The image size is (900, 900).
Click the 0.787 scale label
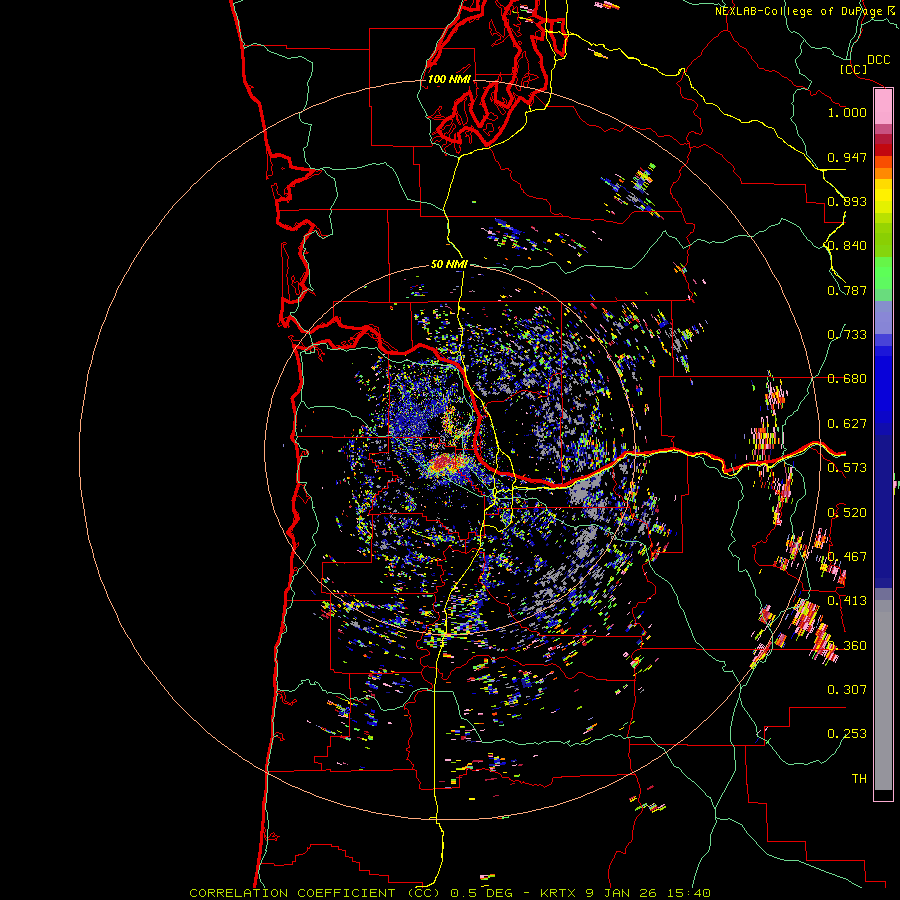pyautogui.click(x=847, y=290)
